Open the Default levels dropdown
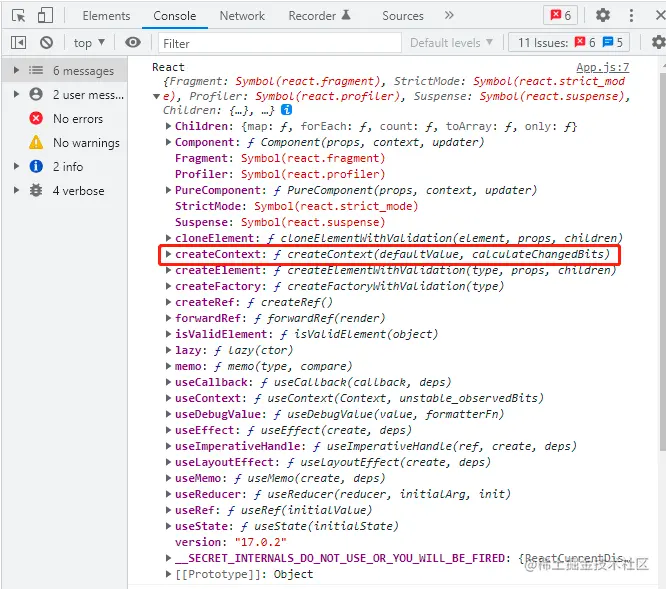The height and width of the screenshot is (589, 666). tap(452, 43)
